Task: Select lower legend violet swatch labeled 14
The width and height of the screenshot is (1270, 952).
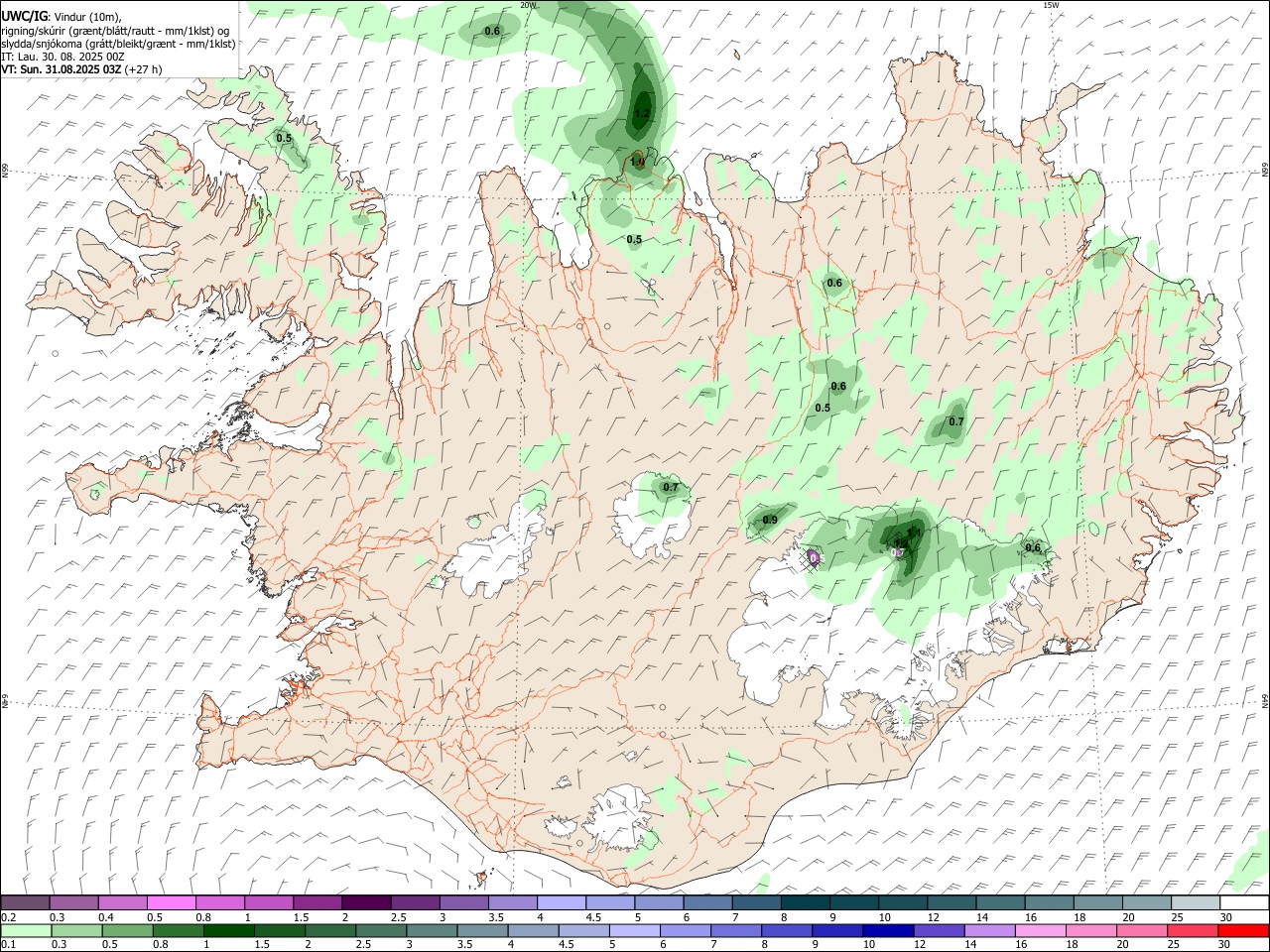Action: [987, 930]
